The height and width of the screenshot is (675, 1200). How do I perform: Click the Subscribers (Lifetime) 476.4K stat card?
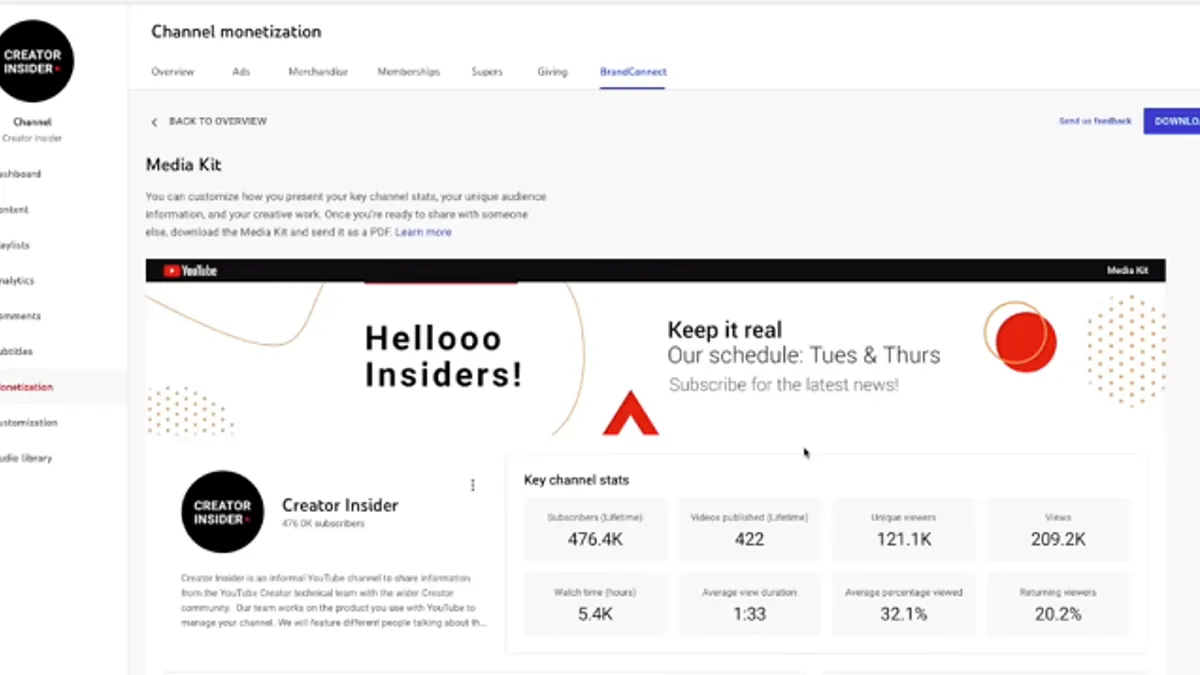595,529
